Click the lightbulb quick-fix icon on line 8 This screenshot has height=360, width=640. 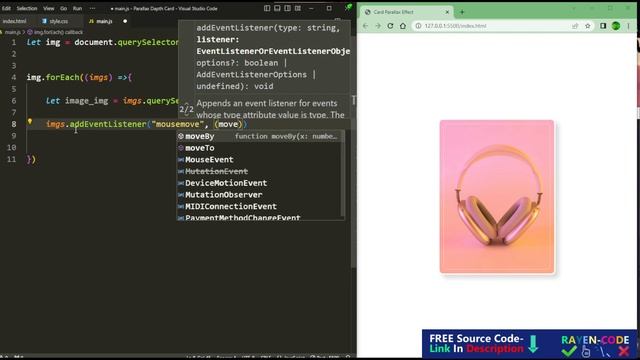(30, 121)
